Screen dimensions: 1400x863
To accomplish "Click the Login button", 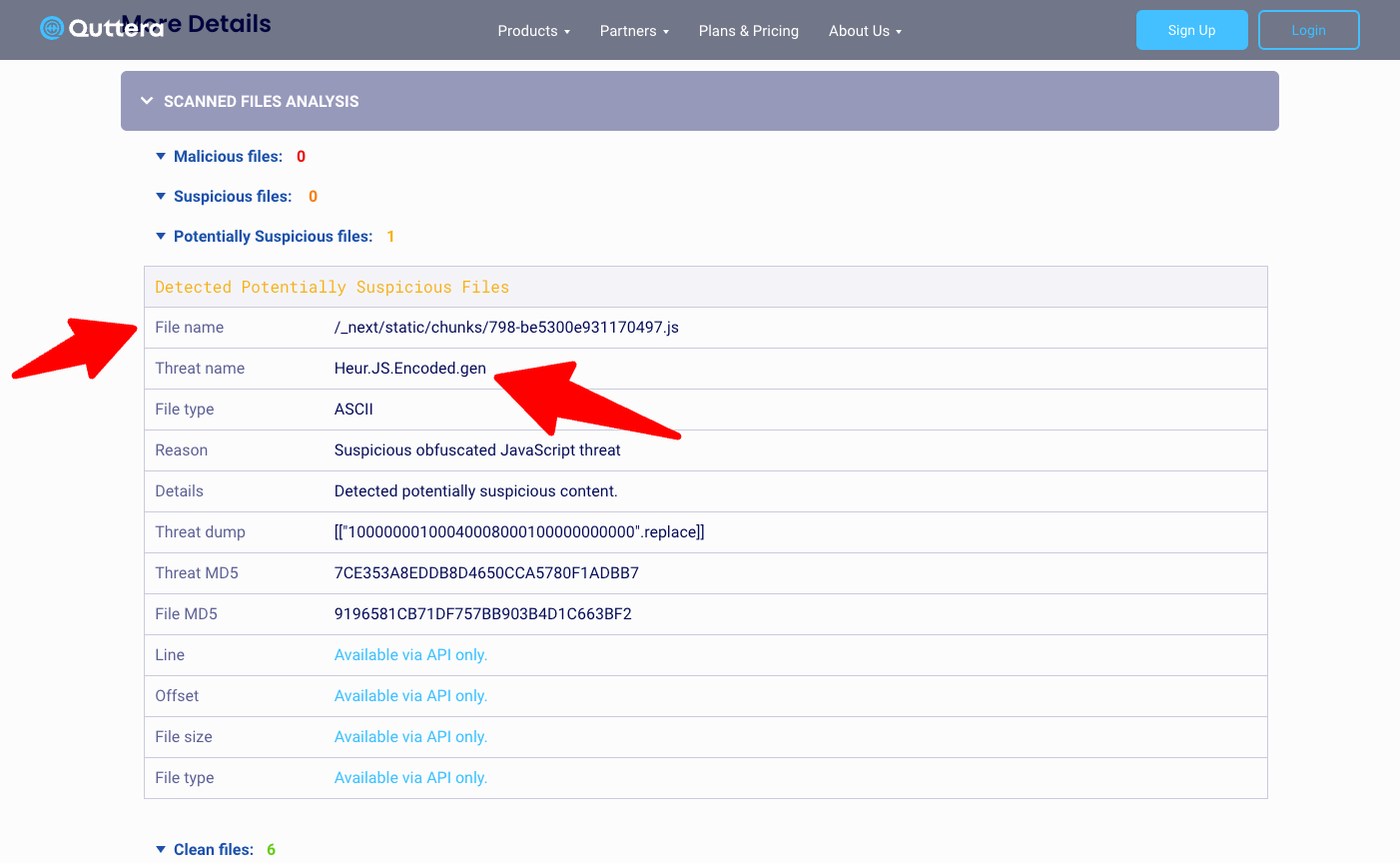I will click(x=1308, y=30).
